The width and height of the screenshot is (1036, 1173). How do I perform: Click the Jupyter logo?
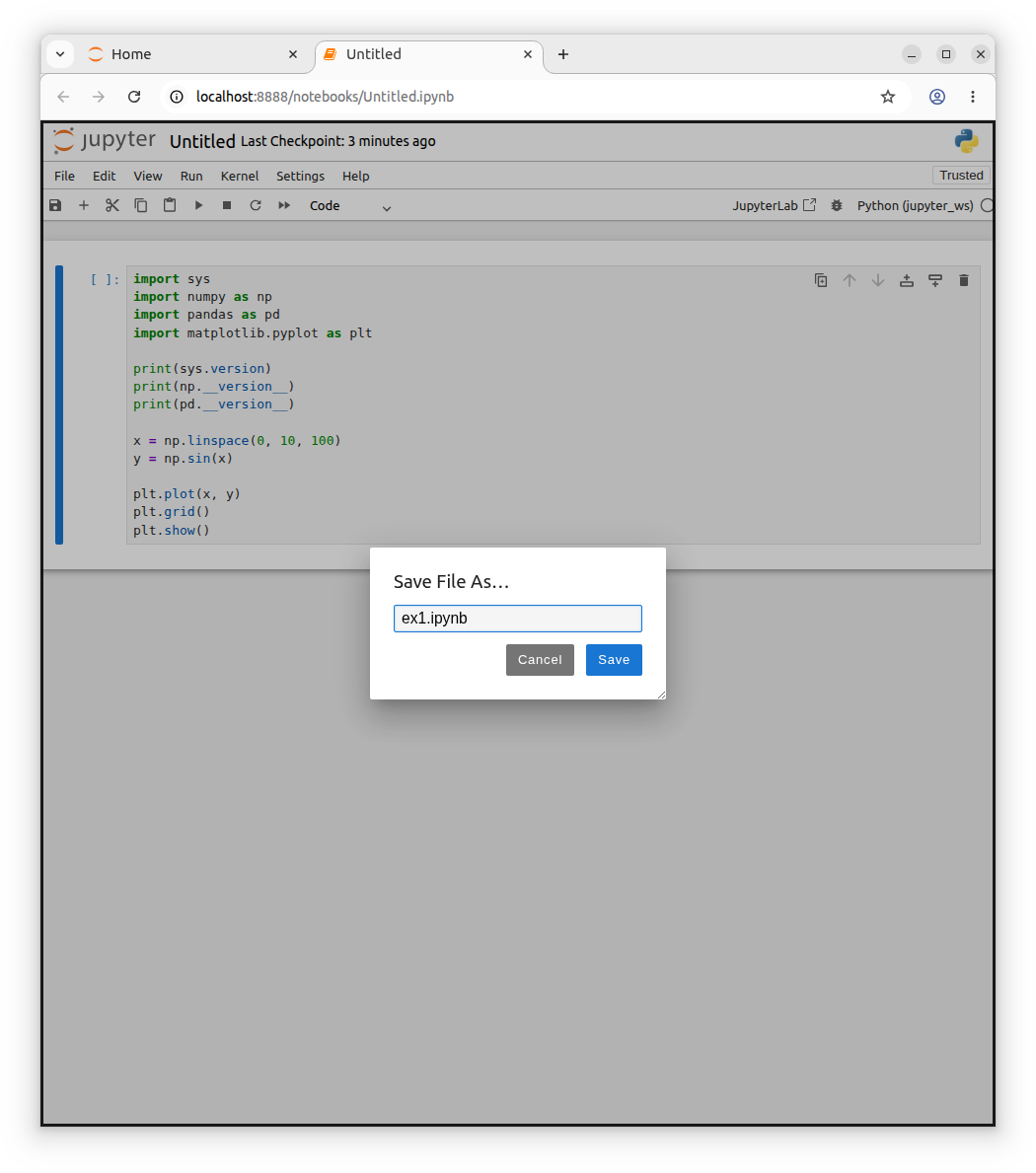[104, 141]
